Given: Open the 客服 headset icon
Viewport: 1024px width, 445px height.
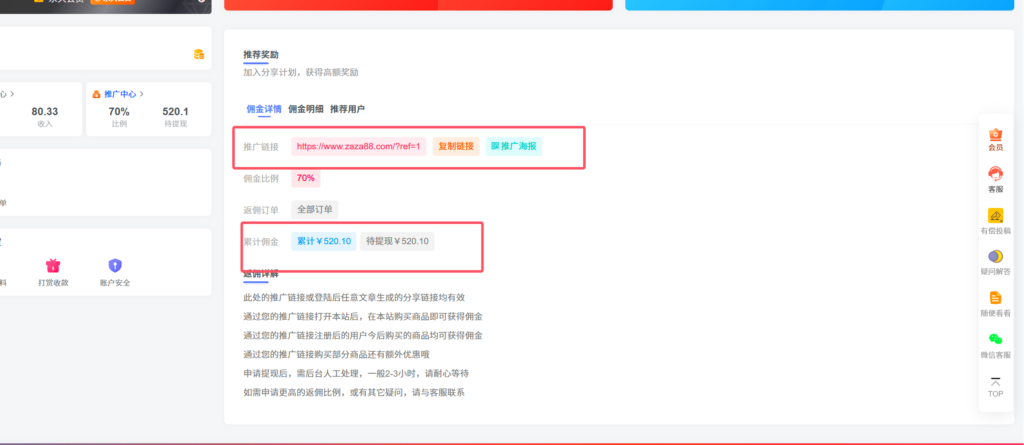Looking at the screenshot, I should tap(995, 174).
